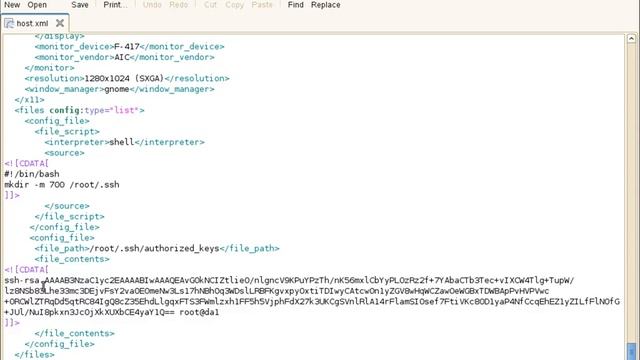The image size is (640, 360).
Task: Click the closing </files> tag
Action: [x=34, y=354]
